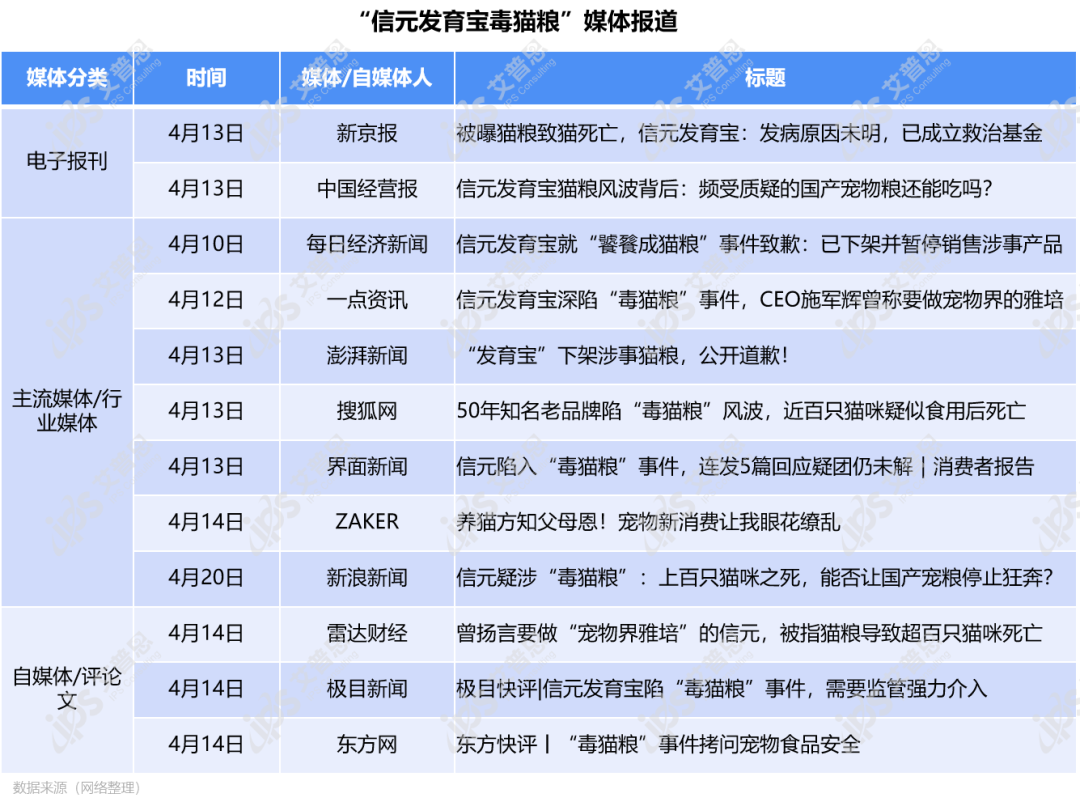Click the 极目新闻 media cell
Viewport: 1080px width, 802px height.
pos(366,688)
